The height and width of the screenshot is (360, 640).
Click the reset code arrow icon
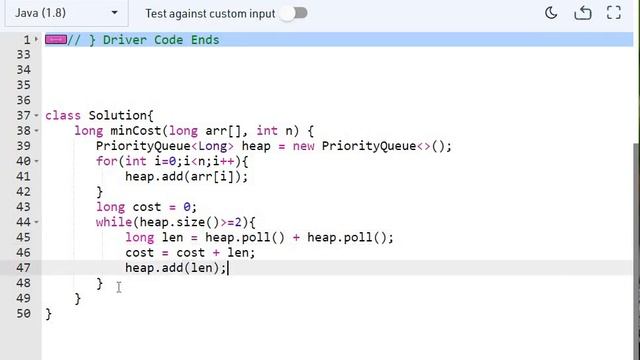tap(583, 13)
